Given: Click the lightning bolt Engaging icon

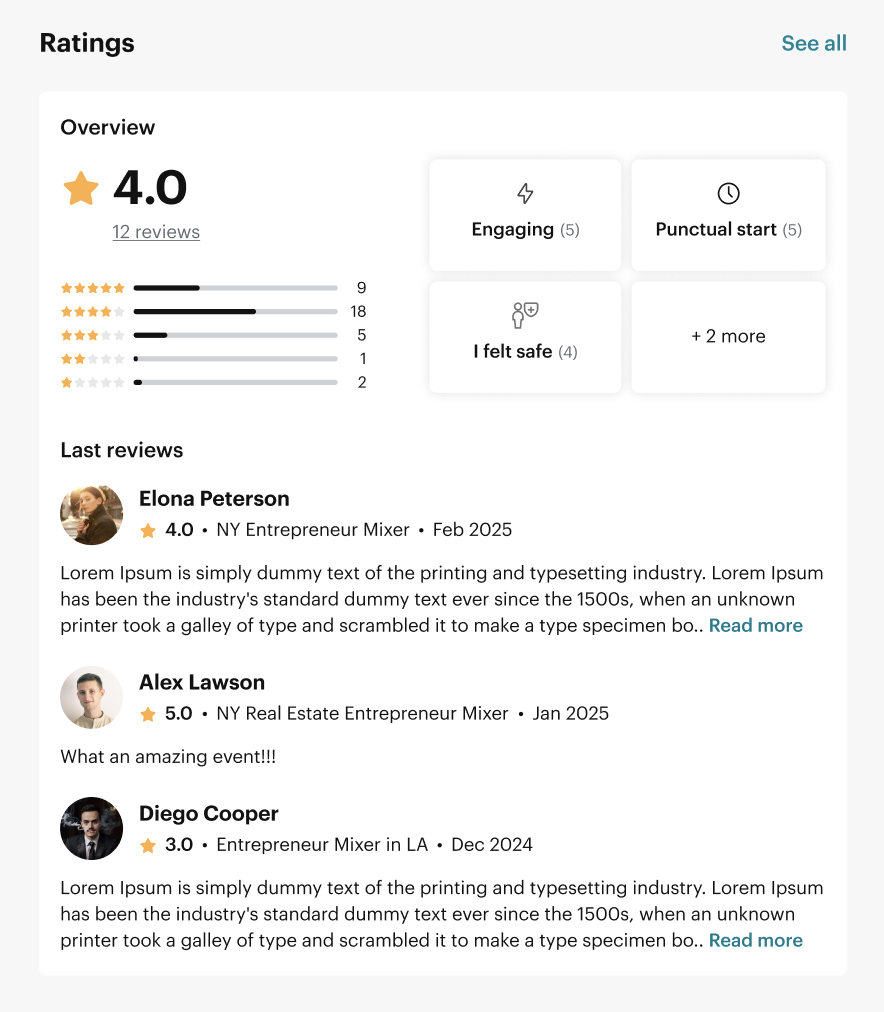Looking at the screenshot, I should coord(525,193).
